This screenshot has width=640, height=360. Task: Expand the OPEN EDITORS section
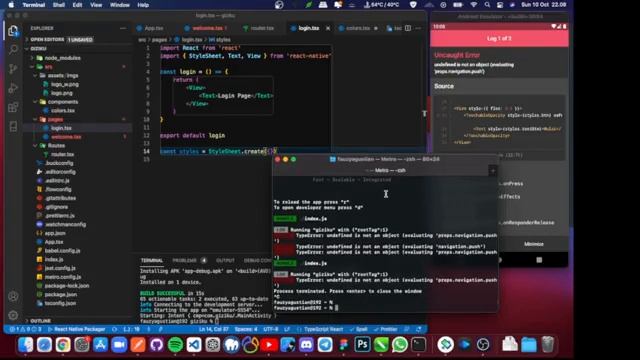tap(47, 40)
